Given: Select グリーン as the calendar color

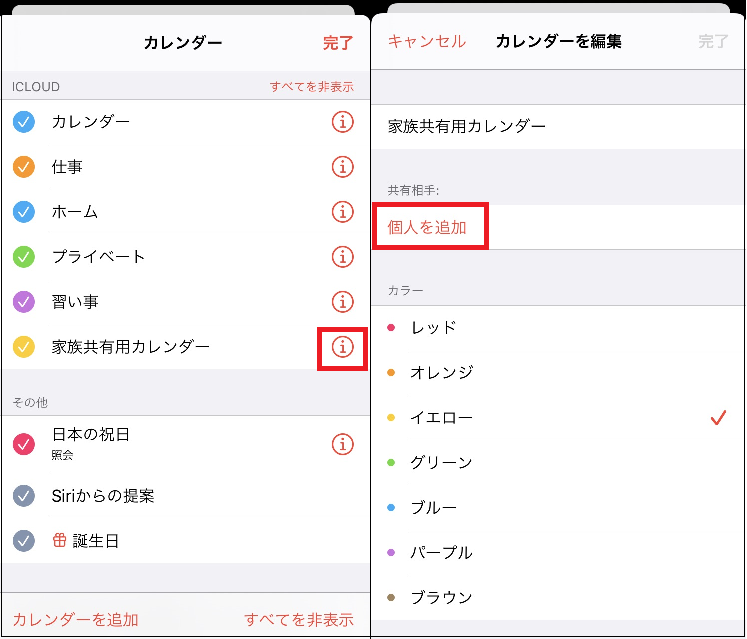Looking at the screenshot, I should (x=441, y=462).
